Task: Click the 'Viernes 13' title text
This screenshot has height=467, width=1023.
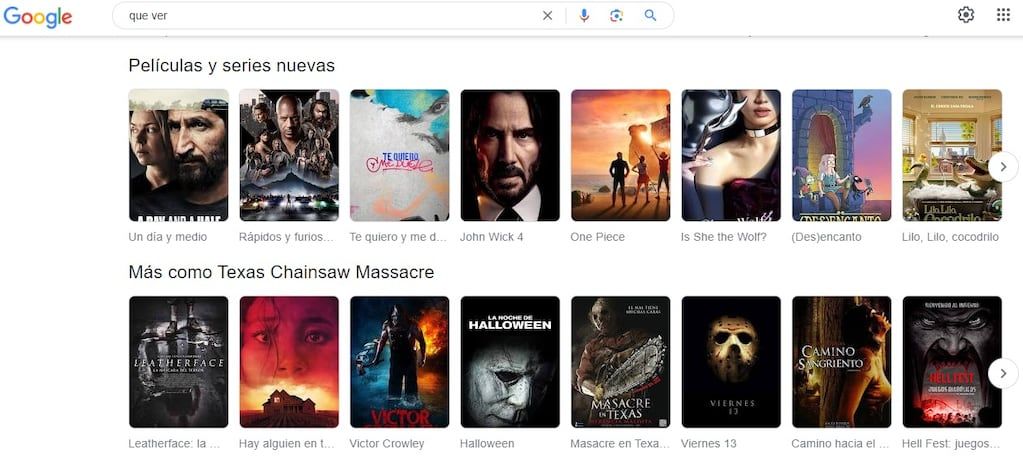Action: click(709, 444)
